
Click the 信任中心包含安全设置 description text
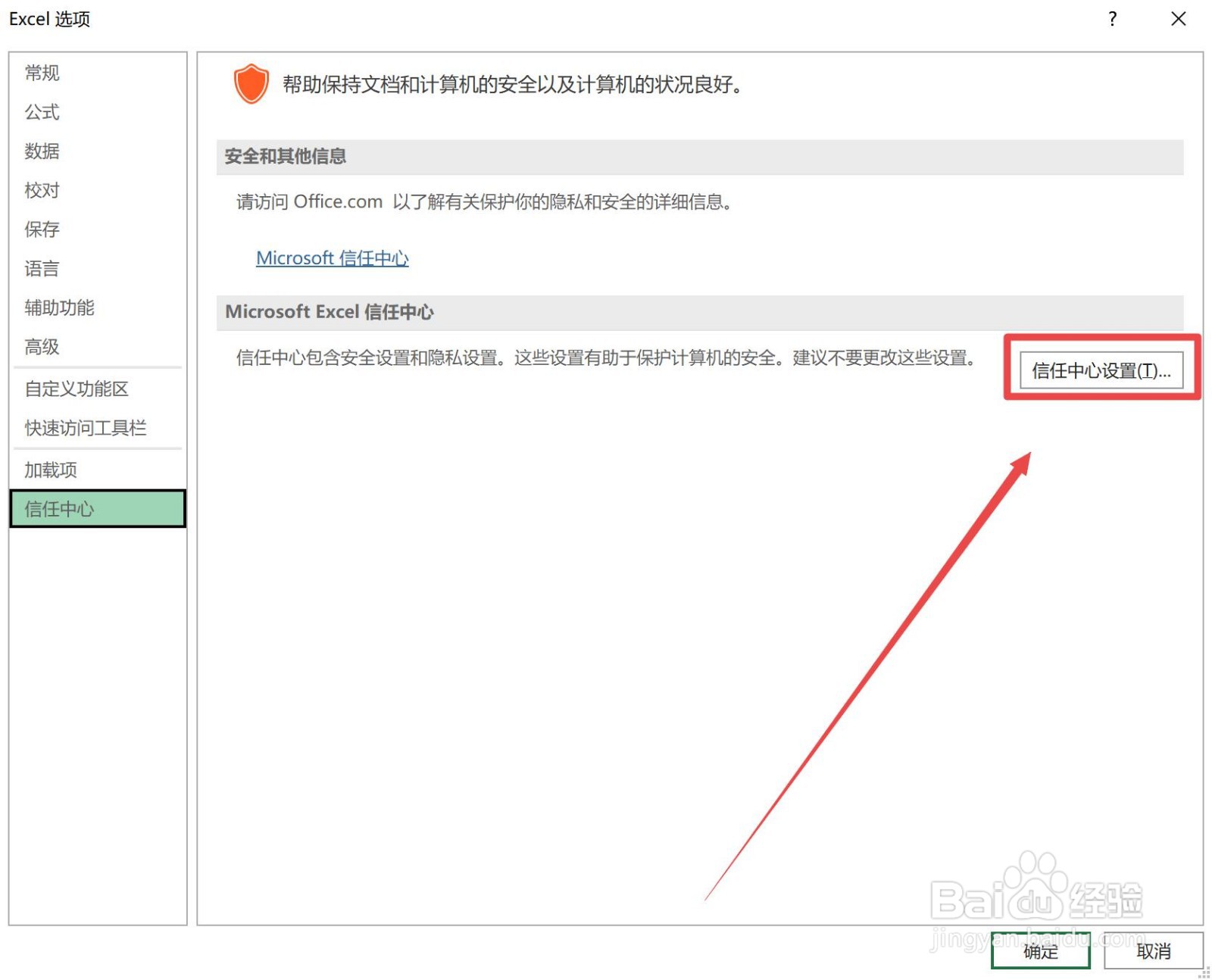608,357
